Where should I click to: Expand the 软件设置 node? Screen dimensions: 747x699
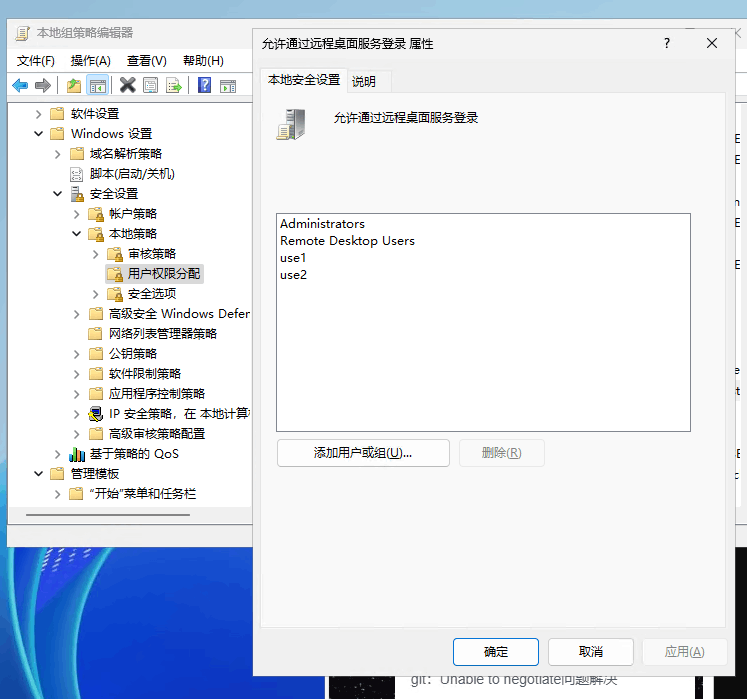click(x=39, y=114)
